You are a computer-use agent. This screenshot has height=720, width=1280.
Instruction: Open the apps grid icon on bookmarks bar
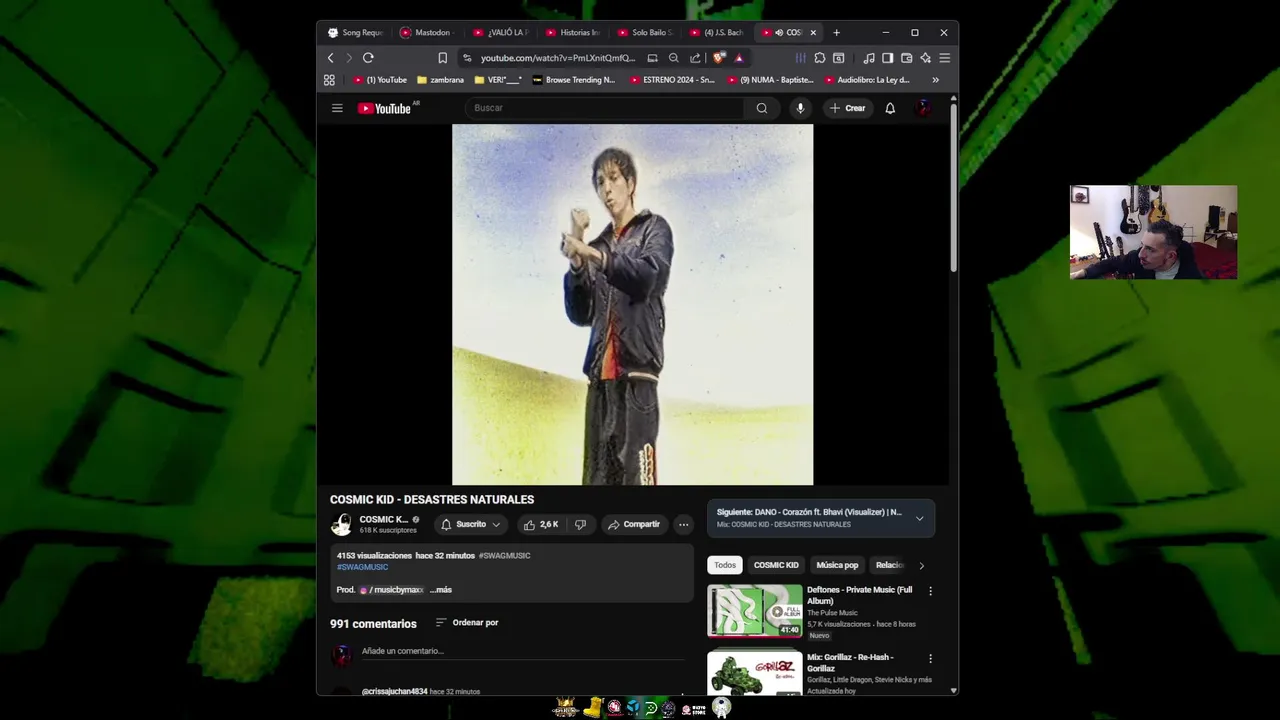(x=329, y=80)
